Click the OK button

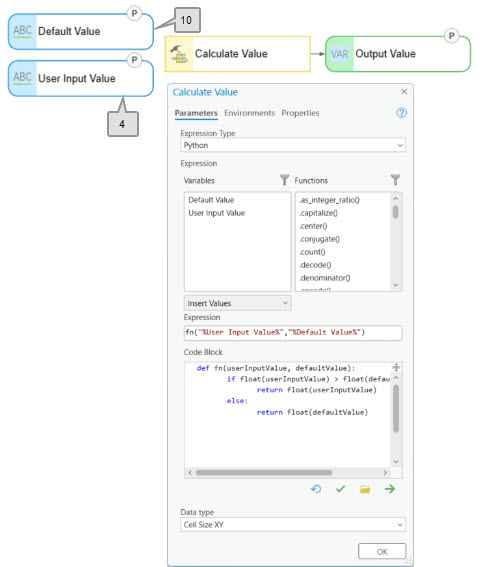pyautogui.click(x=382, y=551)
